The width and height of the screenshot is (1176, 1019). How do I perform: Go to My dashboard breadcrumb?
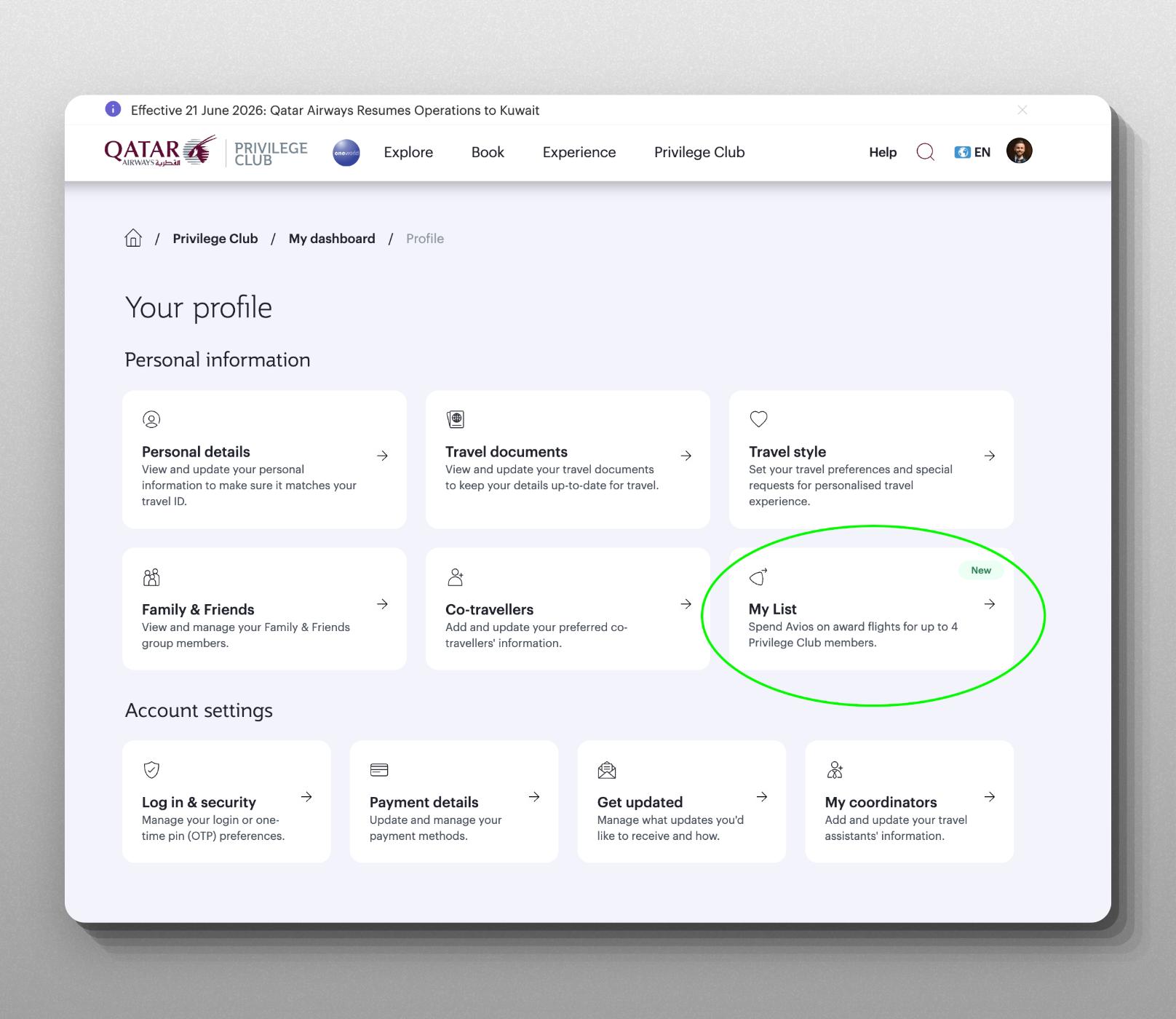point(332,239)
